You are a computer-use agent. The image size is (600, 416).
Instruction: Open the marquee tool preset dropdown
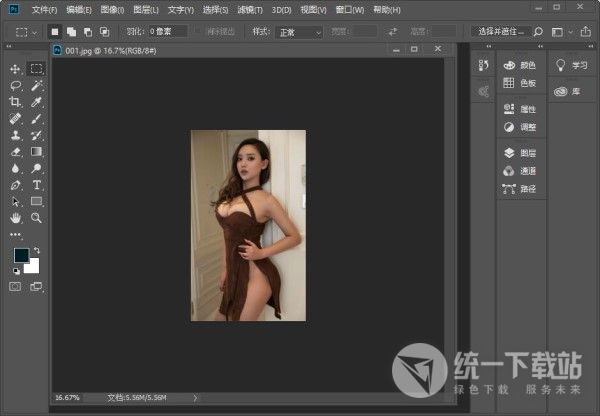click(x=25, y=32)
